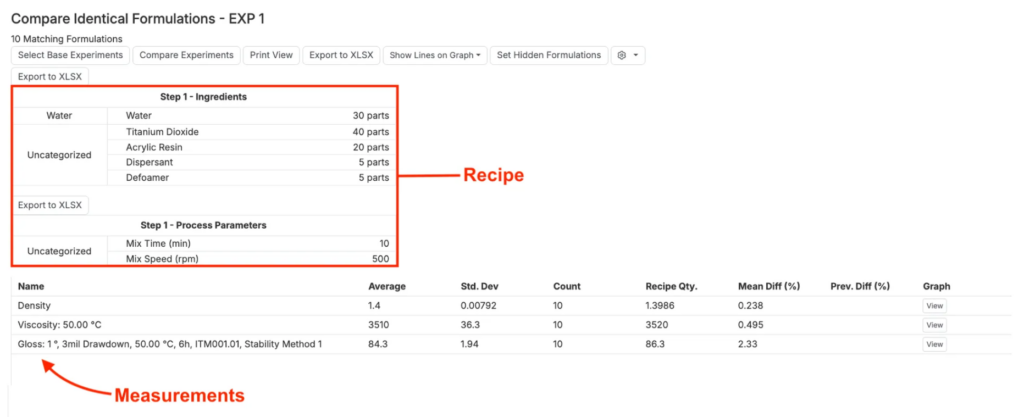1024x417 pixels.
Task: Open Print View
Action: [x=269, y=55]
